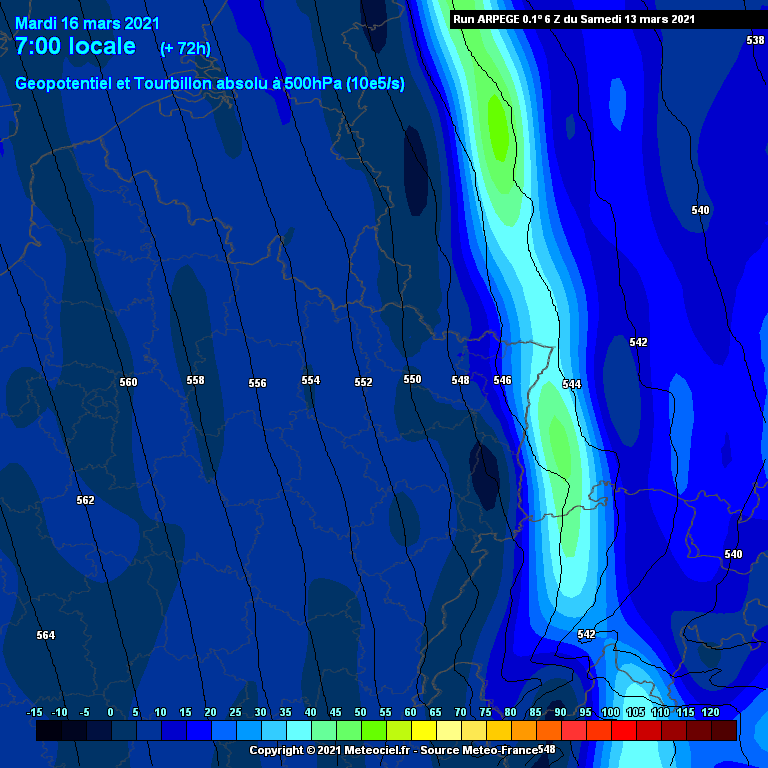Click the 120 value on the color scale
Viewport: 768px width, 768px height.
pyautogui.click(x=711, y=712)
